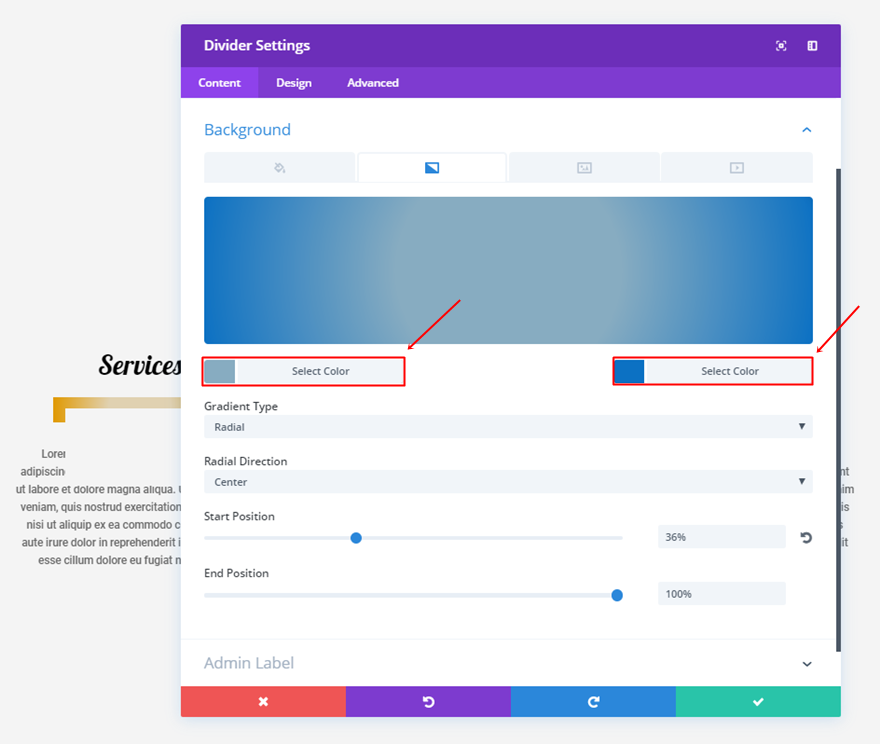Click the Admin Label section title

point(249,663)
